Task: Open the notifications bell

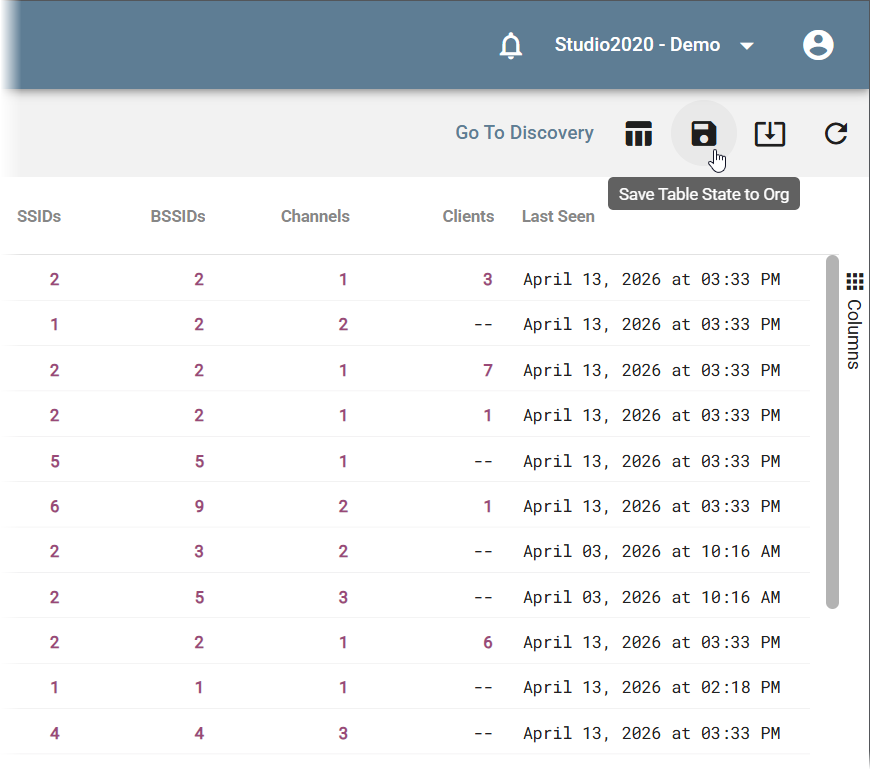Action: (x=510, y=45)
